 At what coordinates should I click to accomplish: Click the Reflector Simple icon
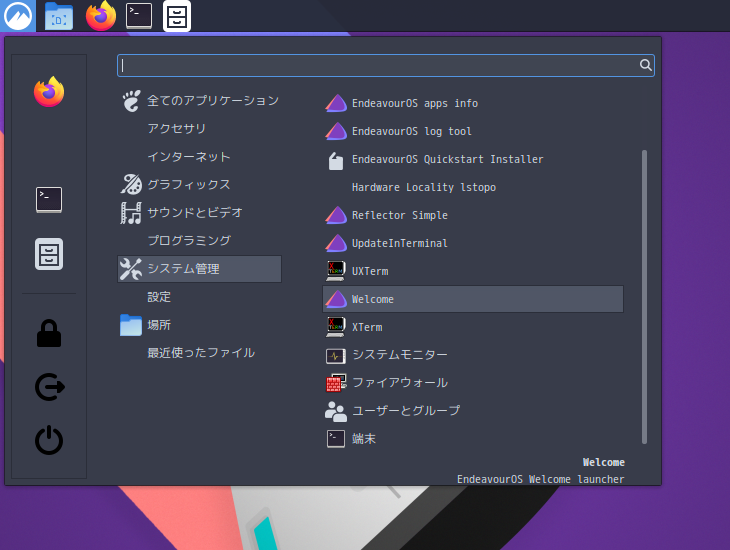tap(336, 215)
